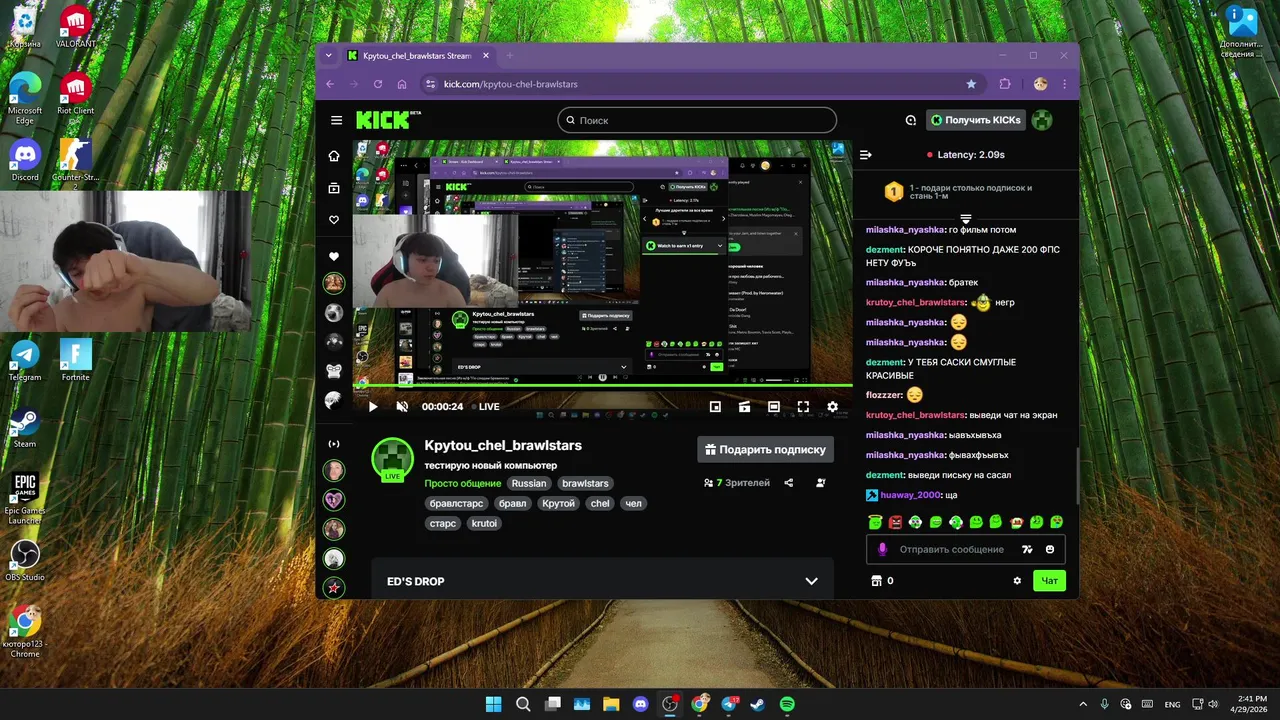The height and width of the screenshot is (720, 1280).
Task: Open the player settings gear
Action: click(x=832, y=407)
